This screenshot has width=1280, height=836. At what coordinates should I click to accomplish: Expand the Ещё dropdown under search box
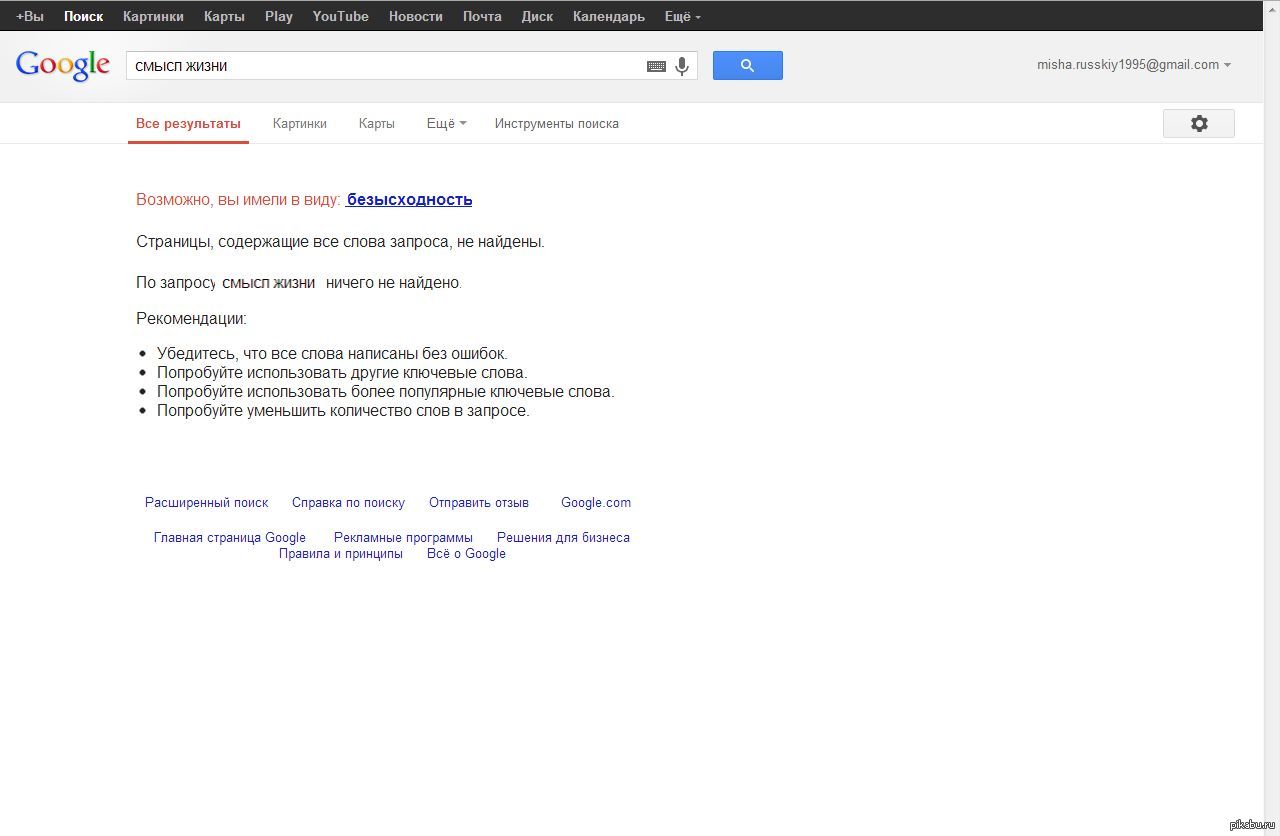pyautogui.click(x=446, y=124)
